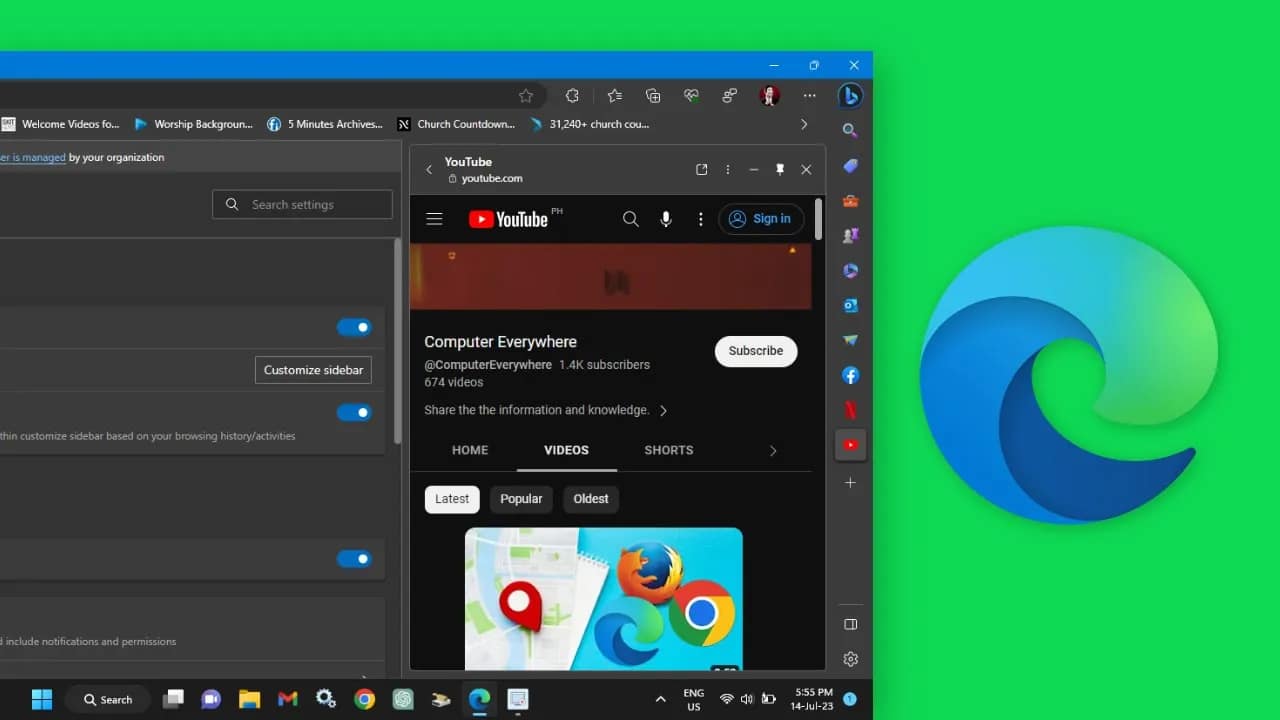Open Facebook from the Edge sidebar
1280x720 pixels.
point(850,375)
